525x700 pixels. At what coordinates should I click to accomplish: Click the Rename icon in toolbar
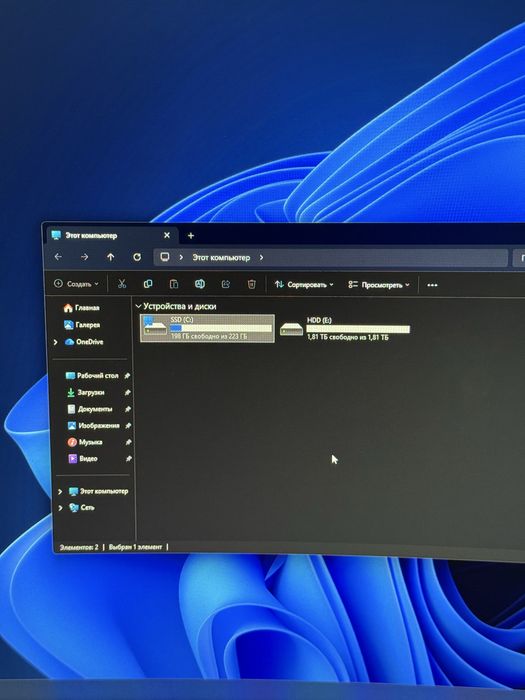200,284
